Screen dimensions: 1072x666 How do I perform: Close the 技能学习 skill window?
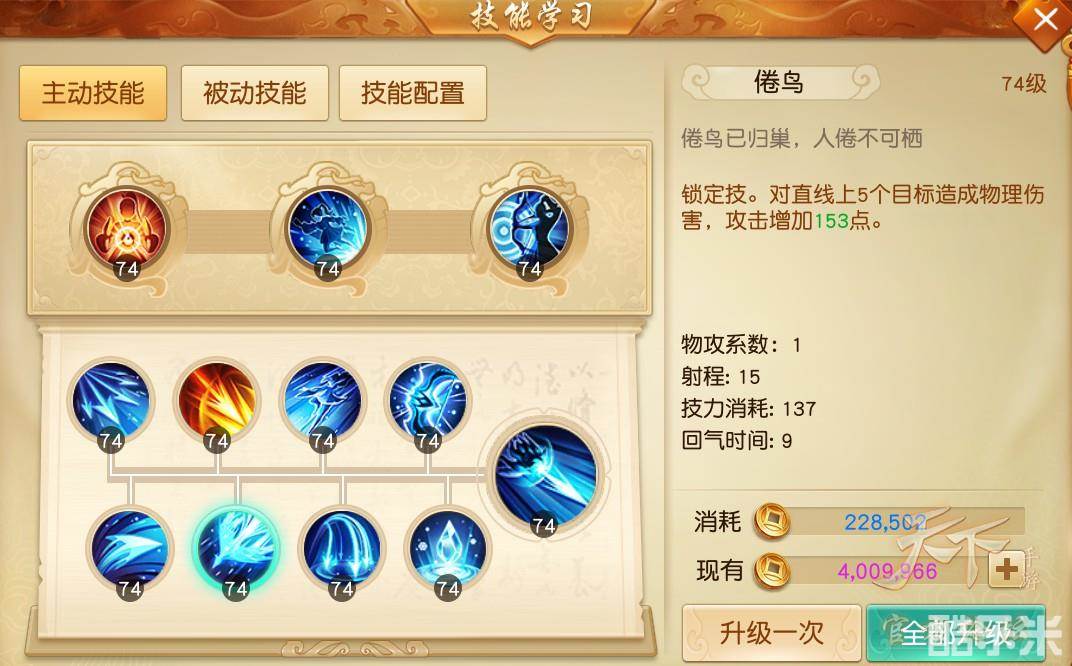pos(1046,21)
